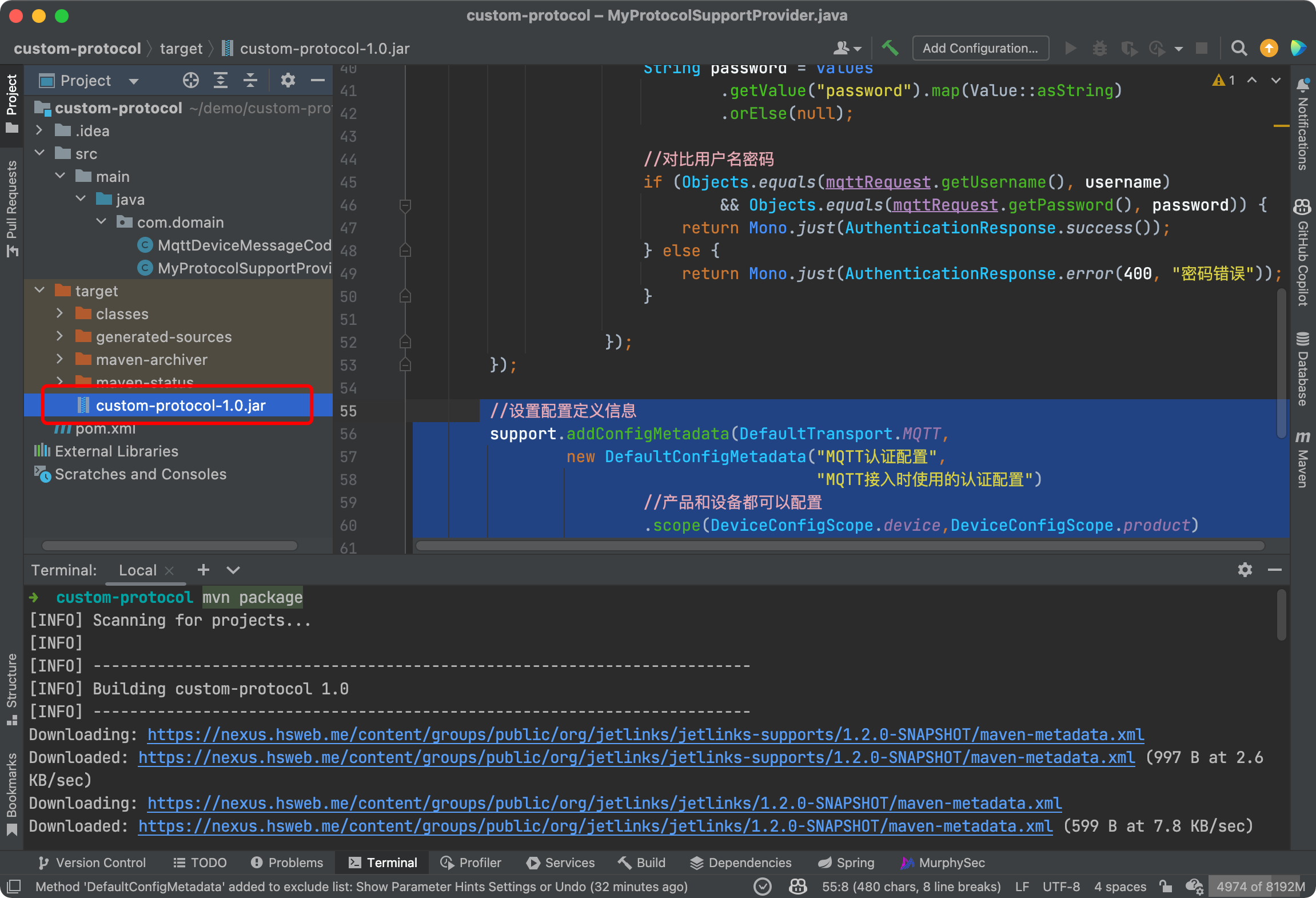Click the Collapse All icon in Project panel
The width and height of the screenshot is (1316, 898).
(250, 80)
